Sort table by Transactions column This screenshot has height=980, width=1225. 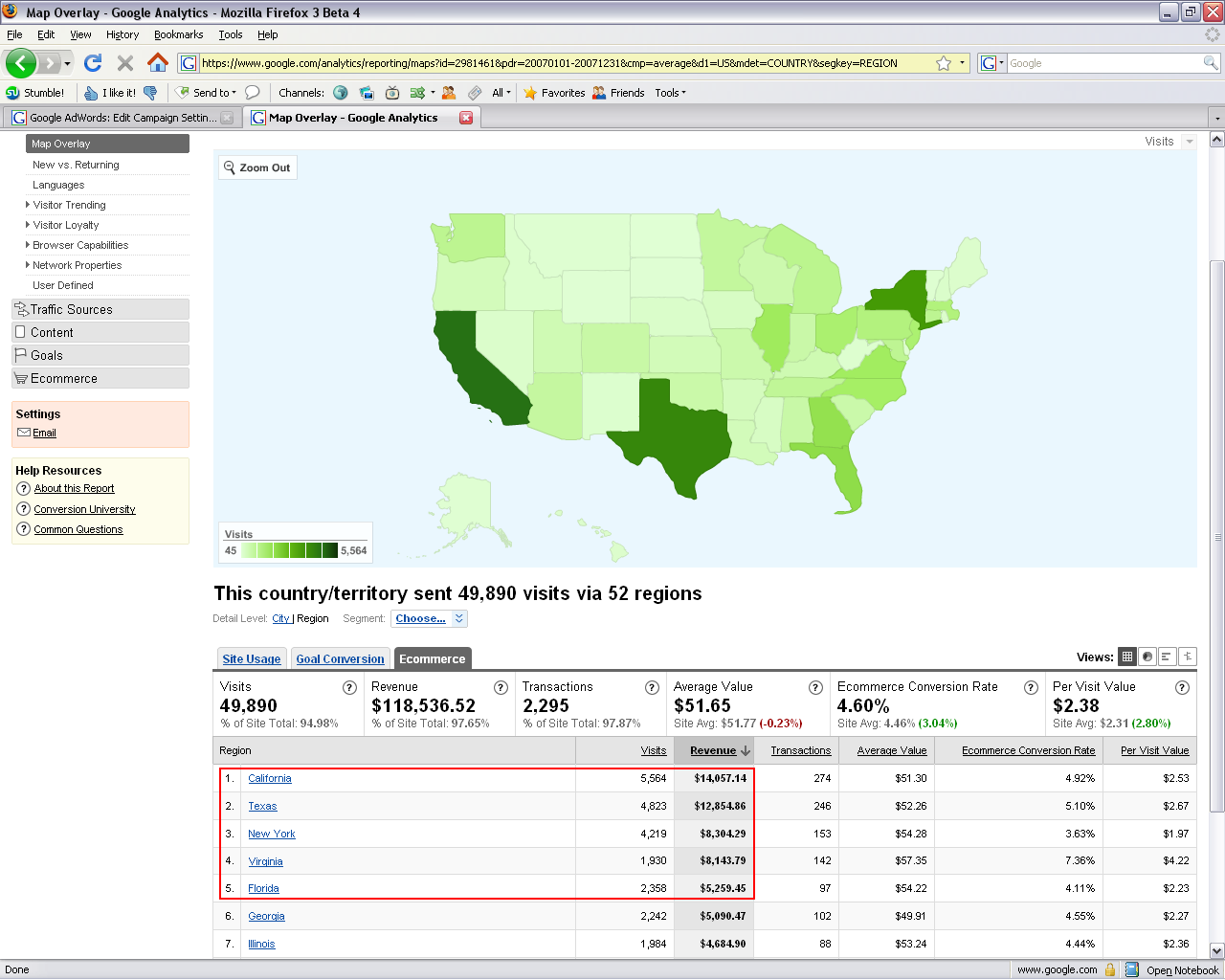[x=801, y=751]
